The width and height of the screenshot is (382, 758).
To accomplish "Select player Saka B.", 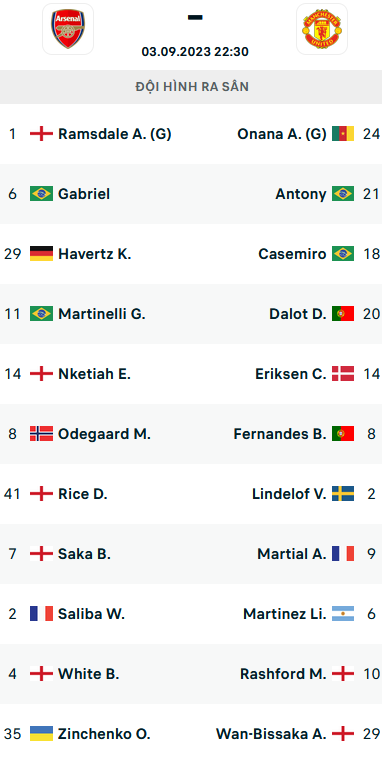I will 84,554.
